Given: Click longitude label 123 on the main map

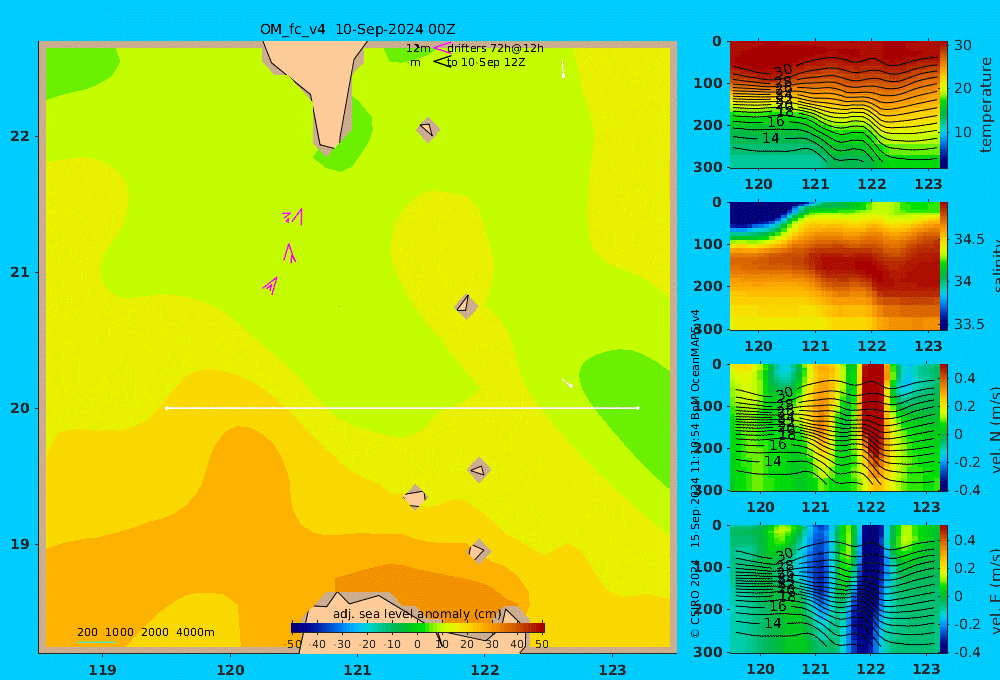Looking at the screenshot, I should point(613,670).
